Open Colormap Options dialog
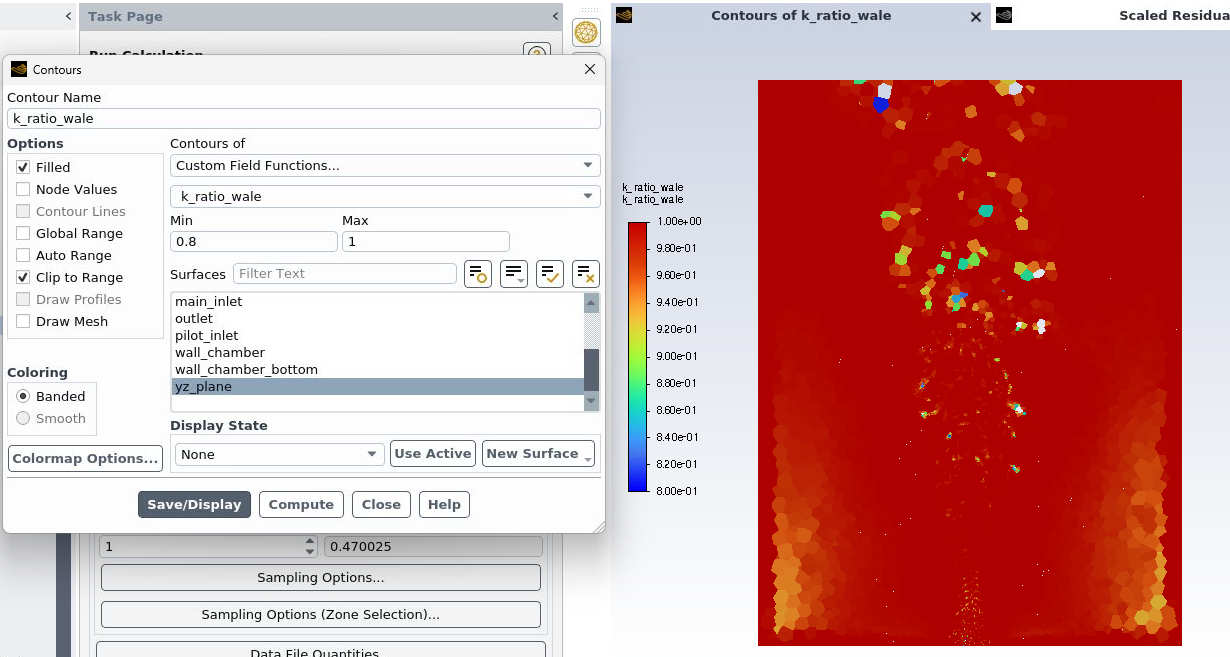1230x657 pixels. pyautogui.click(x=85, y=459)
